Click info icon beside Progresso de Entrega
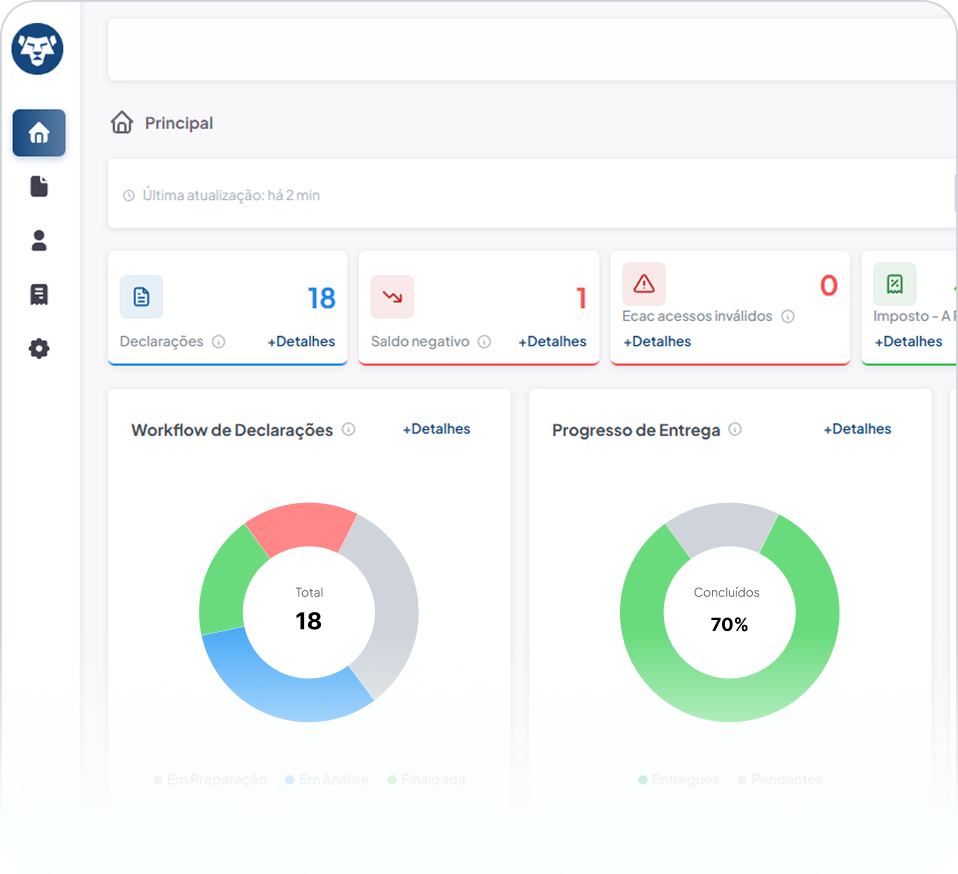This screenshot has width=958, height=874. tap(735, 430)
